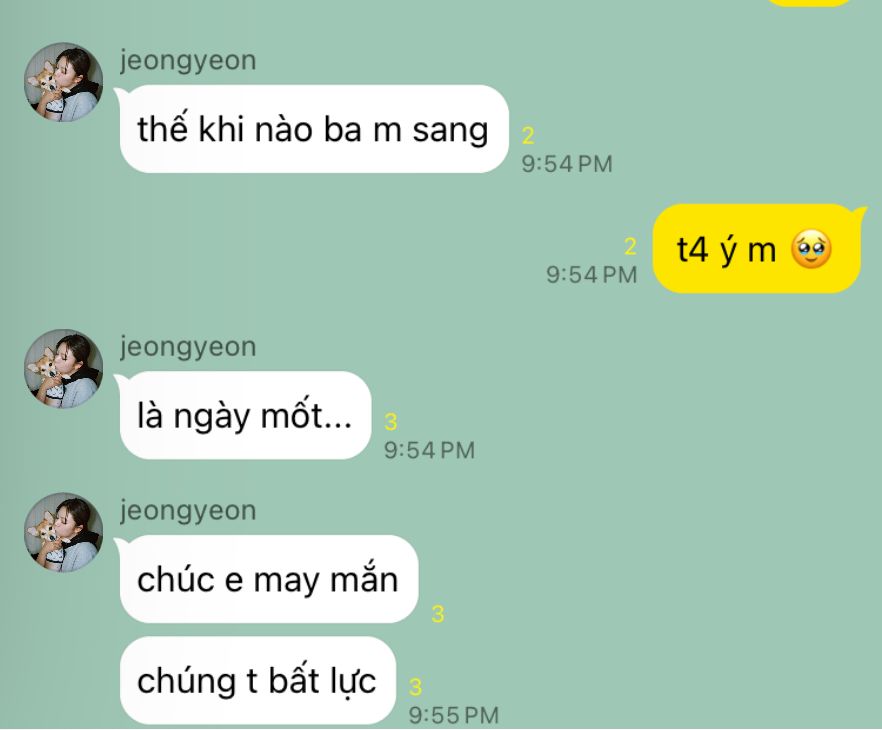The image size is (882, 730).
Task: Click the 9:54 PM timestamp beside the yellow bubble
Action: pos(592,274)
